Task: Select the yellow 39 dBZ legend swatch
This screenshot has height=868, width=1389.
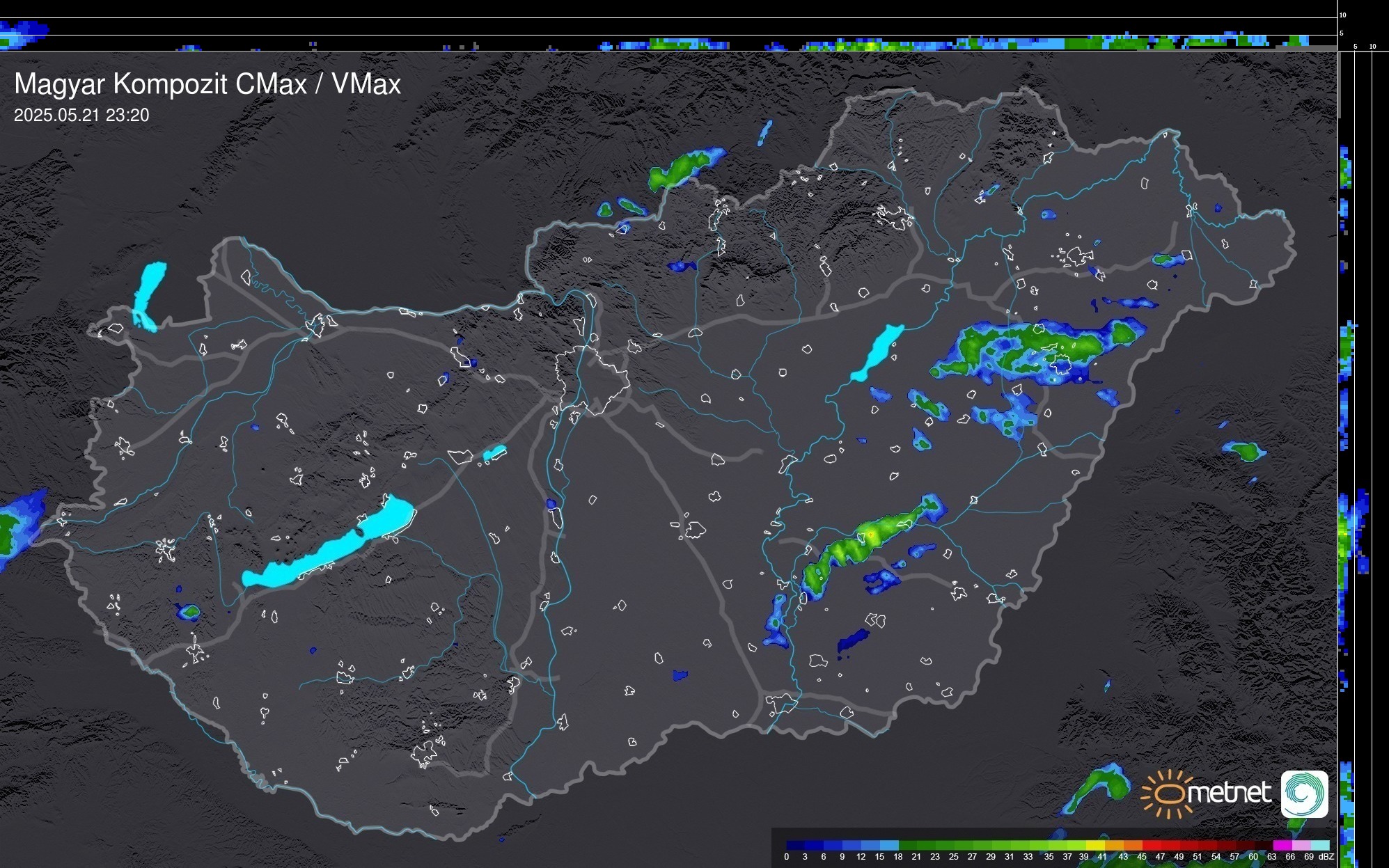Action: click(1096, 845)
